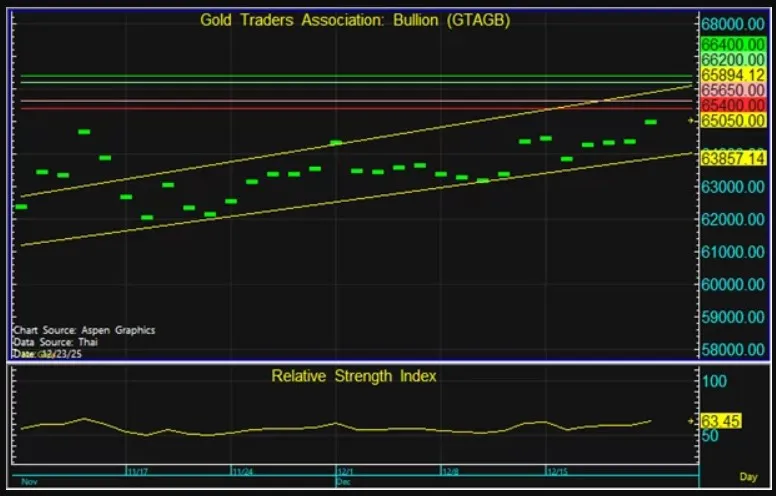Screen dimensions: 776x496
Task: Click the 68000.00 axis label
Action: click(733, 23)
